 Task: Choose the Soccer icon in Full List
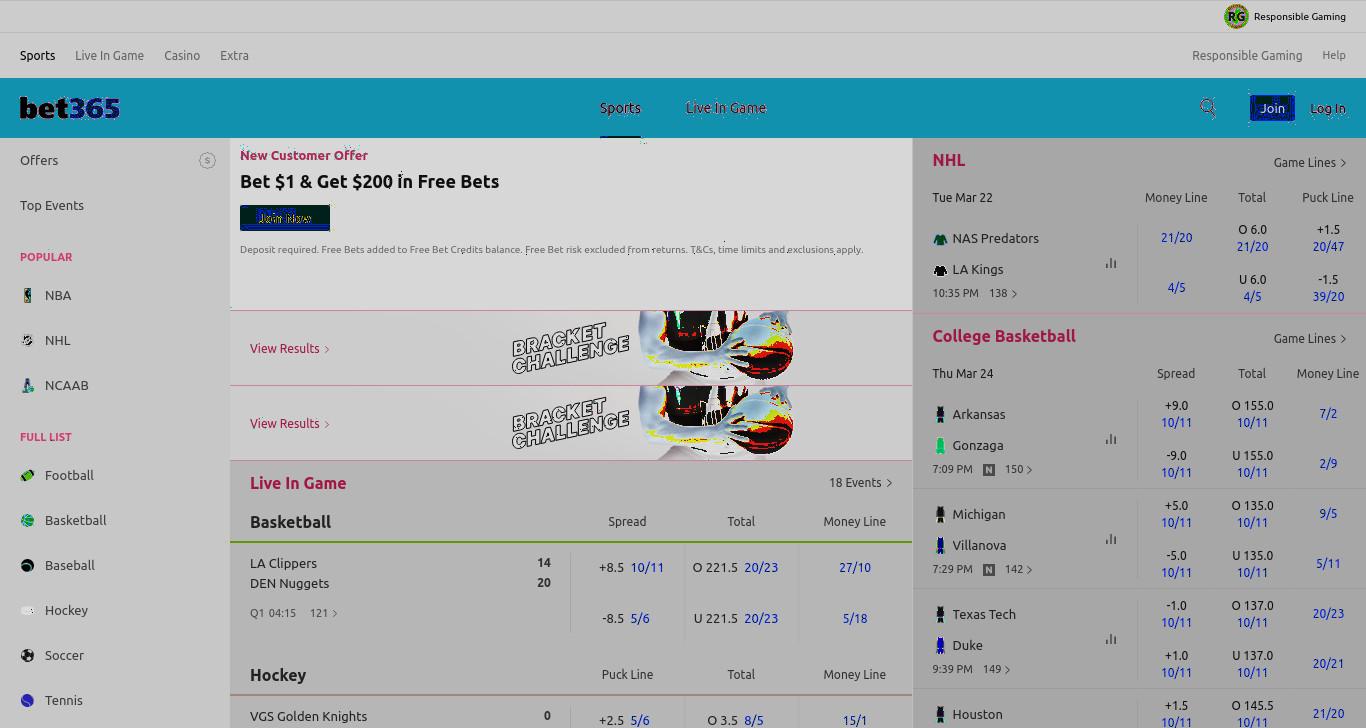click(x=27, y=655)
